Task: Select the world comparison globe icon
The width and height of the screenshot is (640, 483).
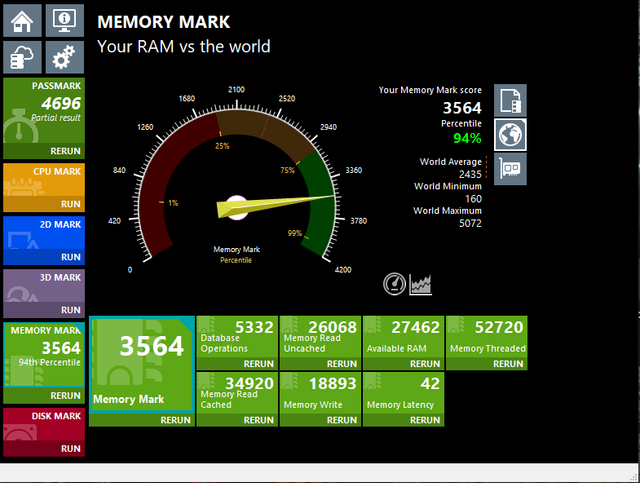Action: pyautogui.click(x=510, y=135)
